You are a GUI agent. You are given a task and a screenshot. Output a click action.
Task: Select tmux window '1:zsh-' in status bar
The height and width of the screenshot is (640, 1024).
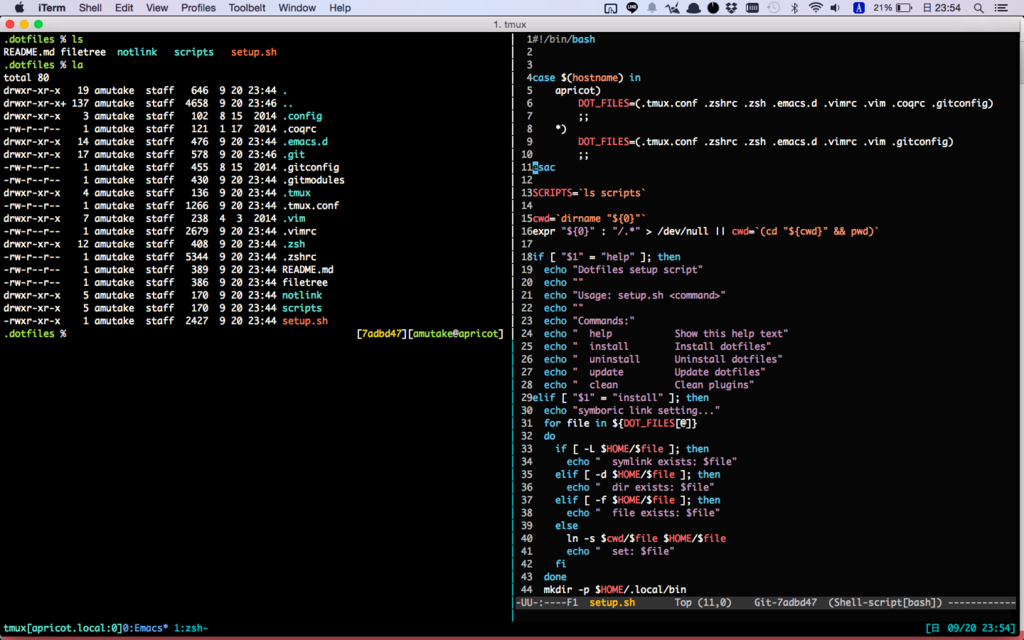[x=191, y=628]
